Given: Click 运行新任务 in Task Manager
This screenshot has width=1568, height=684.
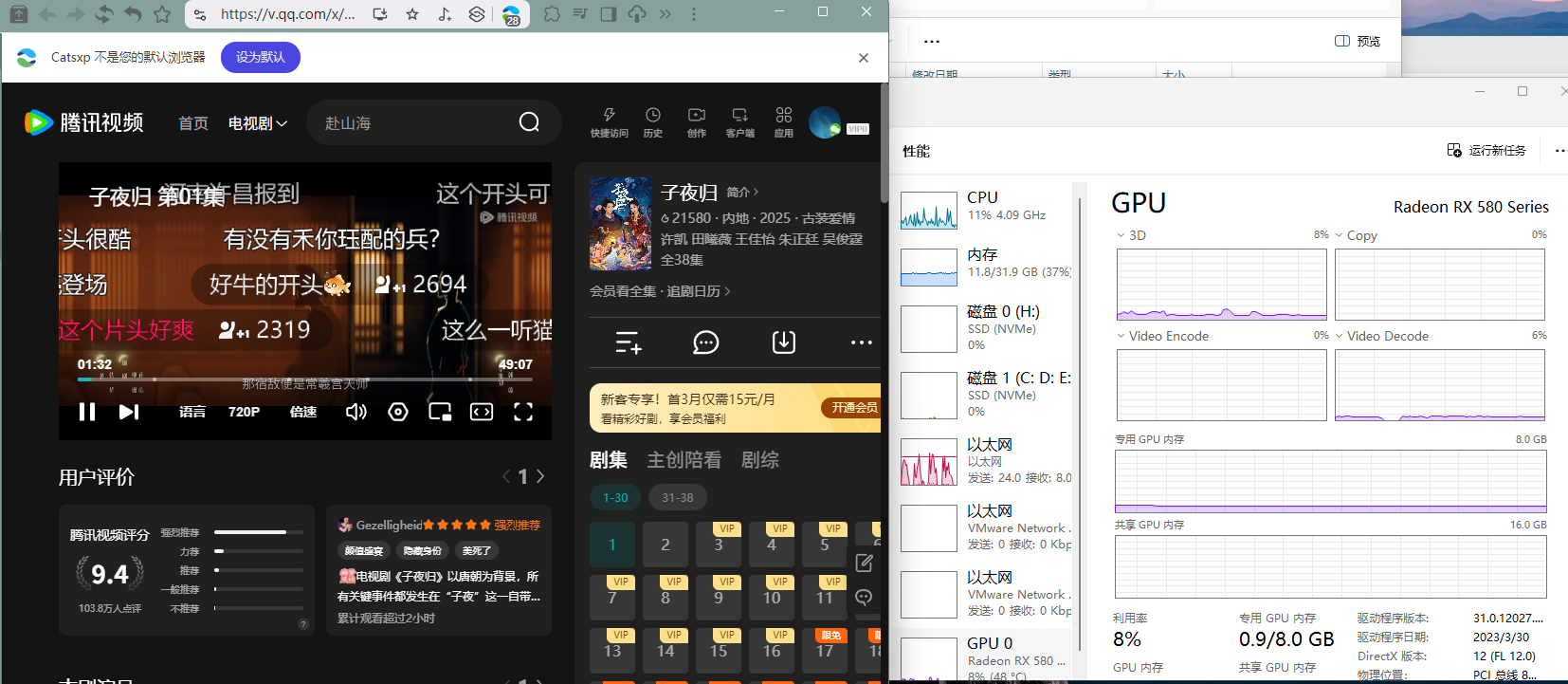Looking at the screenshot, I should coord(1486,151).
